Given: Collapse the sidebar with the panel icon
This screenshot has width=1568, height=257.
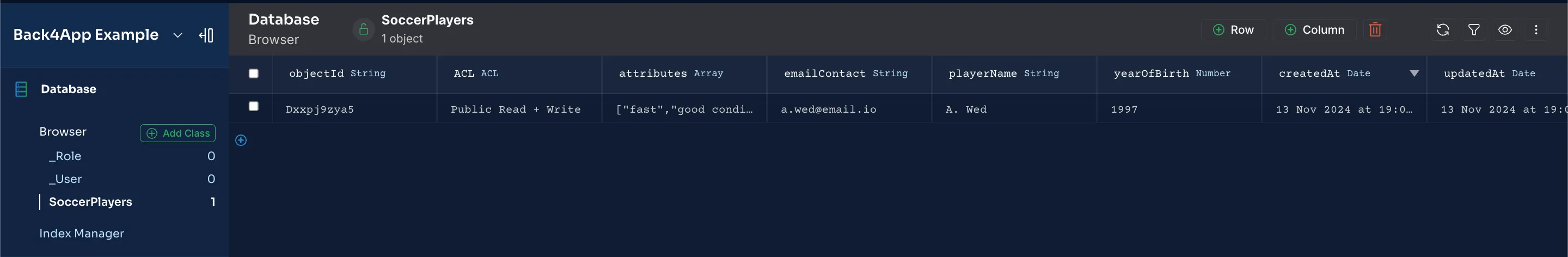Looking at the screenshot, I should pyautogui.click(x=206, y=35).
